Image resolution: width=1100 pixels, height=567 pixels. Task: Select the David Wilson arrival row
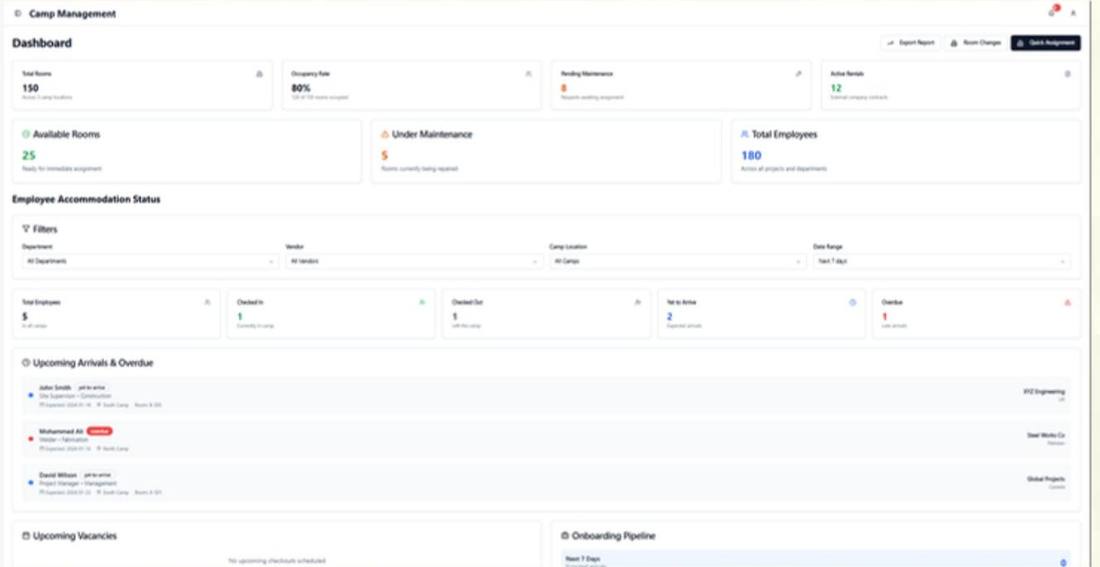click(546, 483)
